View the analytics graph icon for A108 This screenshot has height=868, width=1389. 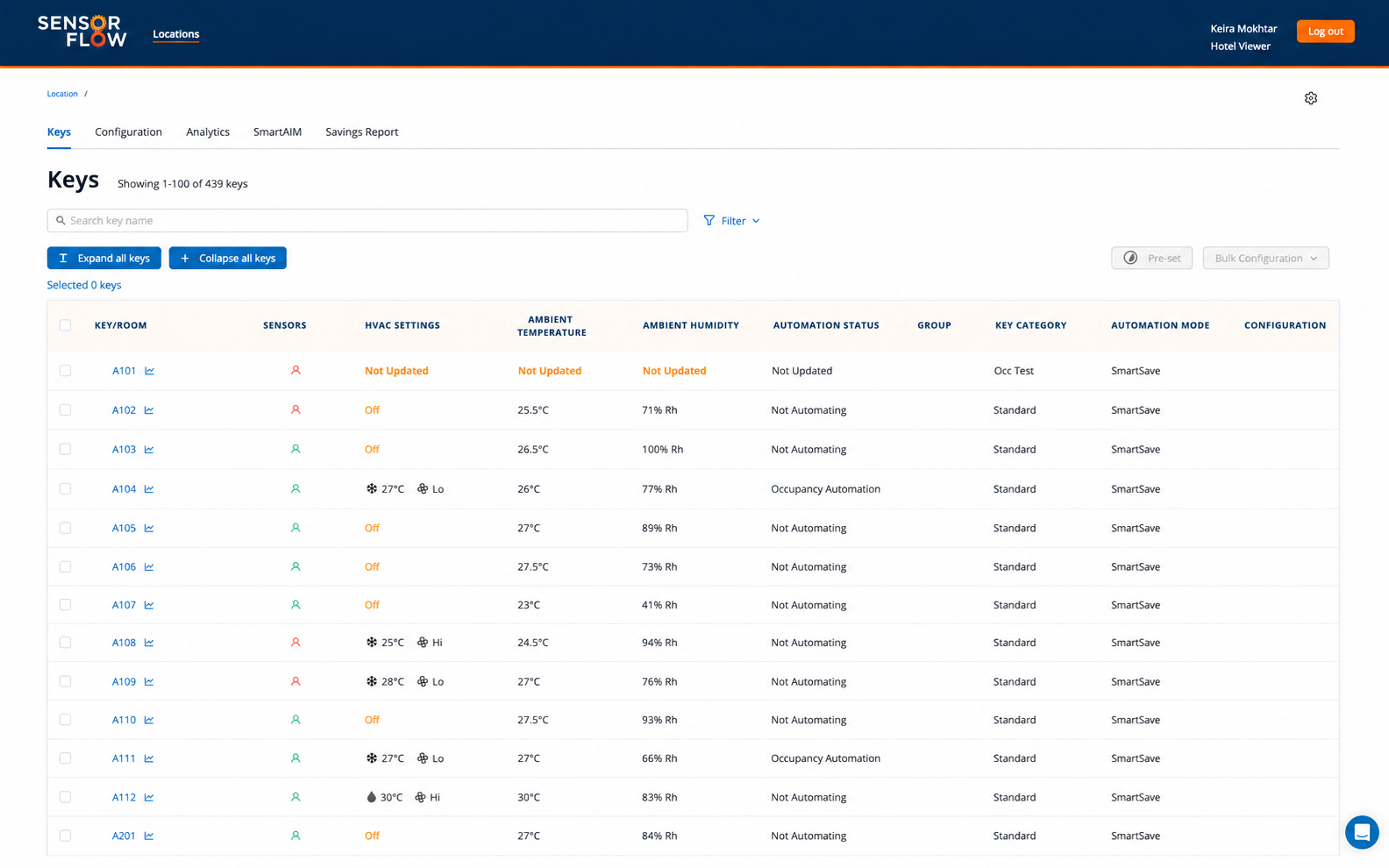coord(149,643)
